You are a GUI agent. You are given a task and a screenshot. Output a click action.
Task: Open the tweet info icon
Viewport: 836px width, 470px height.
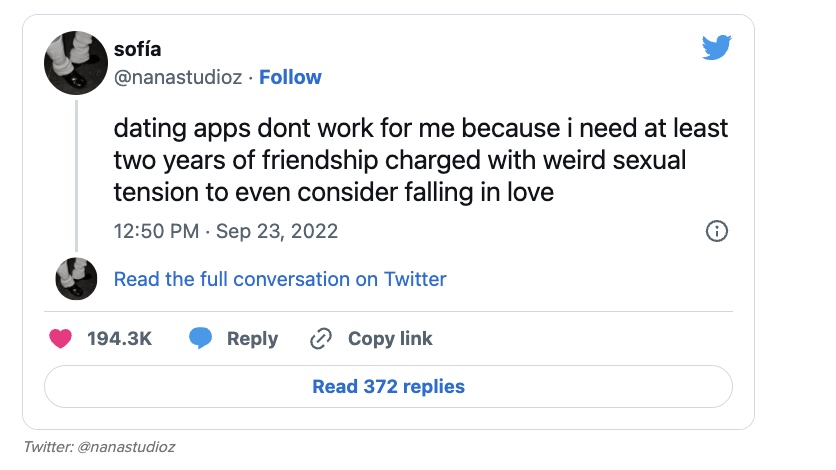(x=716, y=232)
